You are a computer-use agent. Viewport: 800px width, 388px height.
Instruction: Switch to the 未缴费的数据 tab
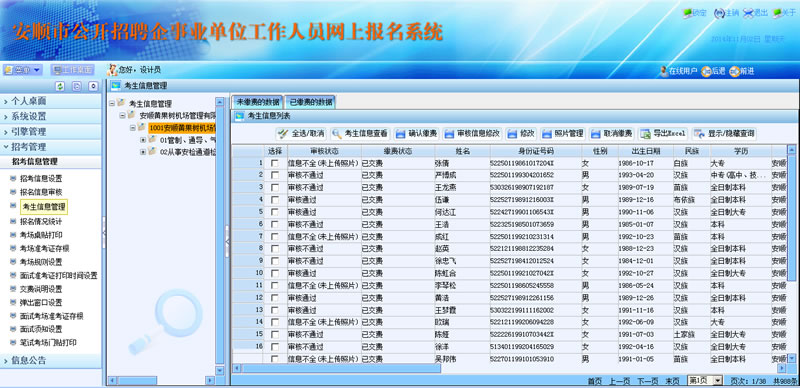tap(258, 102)
